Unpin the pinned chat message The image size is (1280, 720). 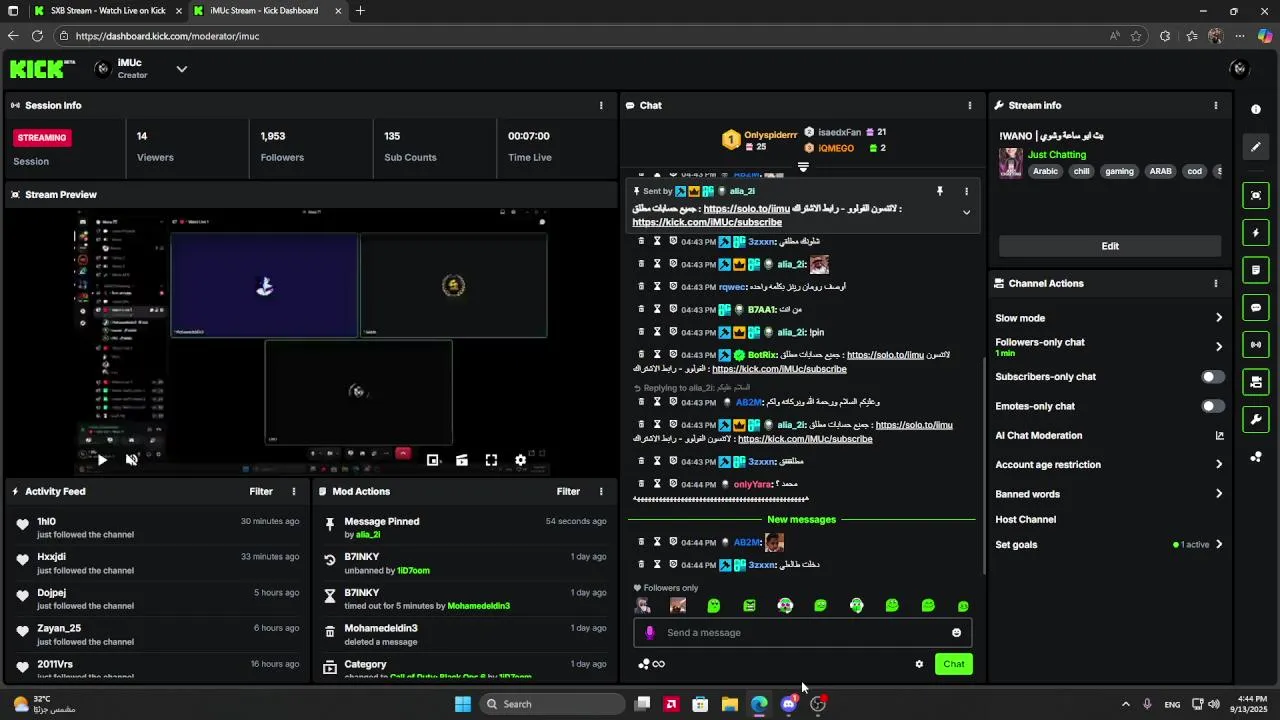(x=939, y=191)
